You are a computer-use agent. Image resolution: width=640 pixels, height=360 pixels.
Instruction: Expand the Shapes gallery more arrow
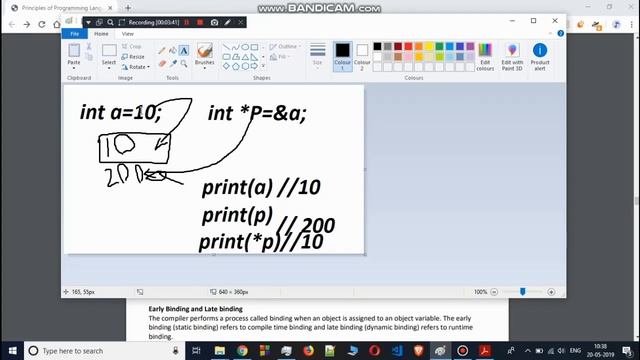coord(263,66)
